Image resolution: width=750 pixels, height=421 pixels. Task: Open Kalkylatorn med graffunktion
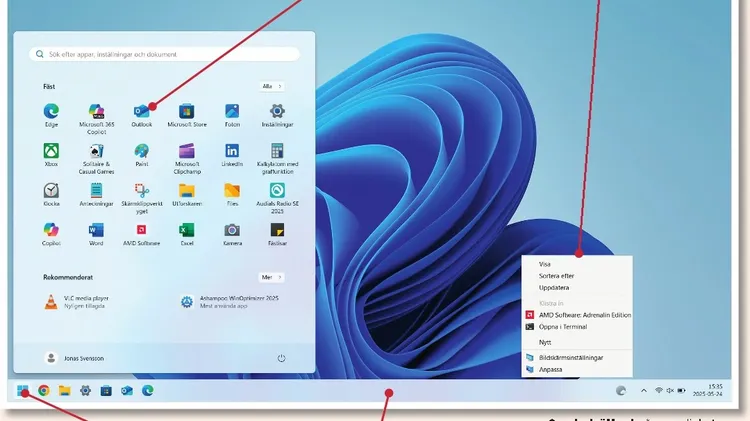tap(277, 159)
